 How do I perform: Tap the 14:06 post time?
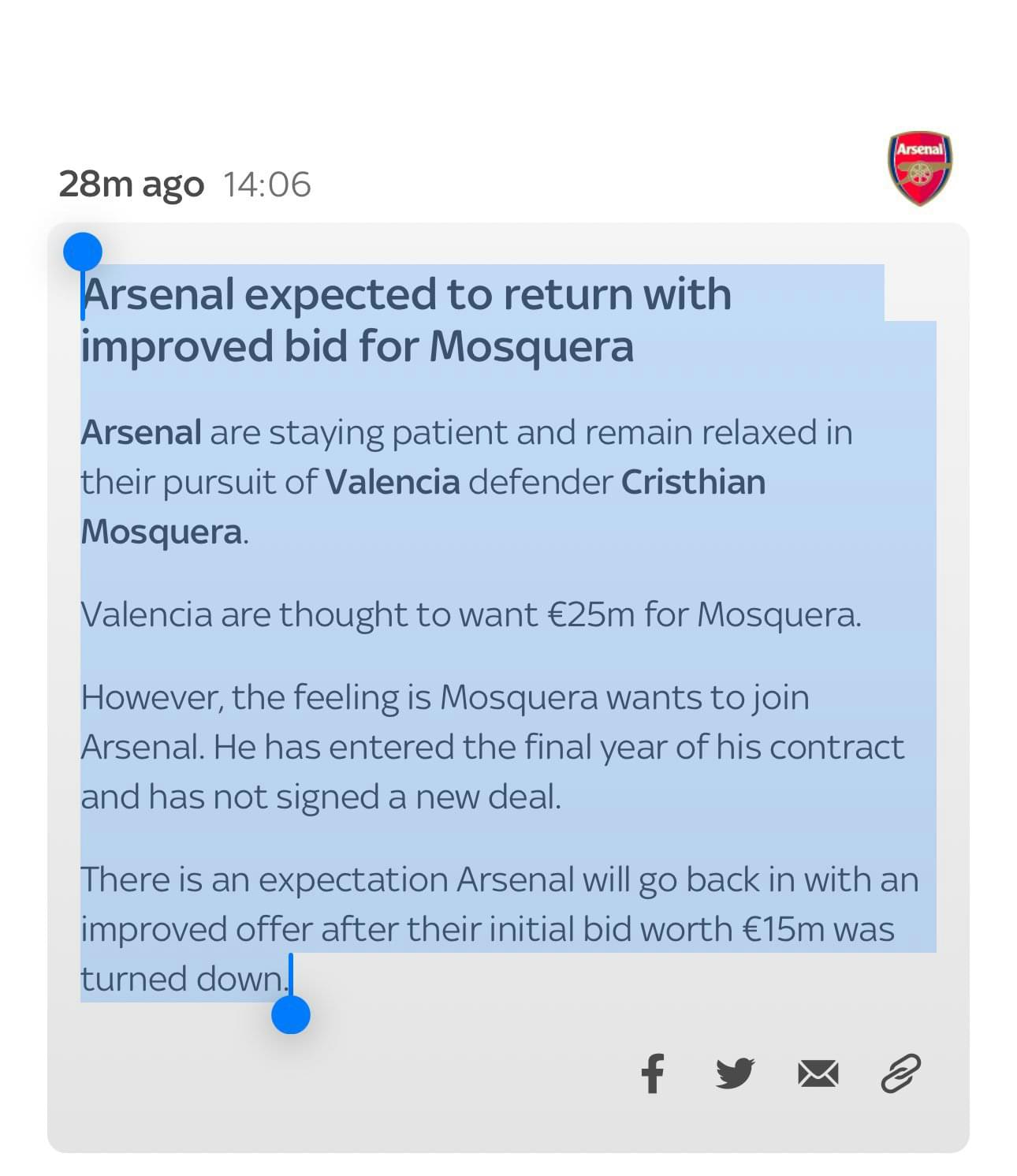point(267,185)
